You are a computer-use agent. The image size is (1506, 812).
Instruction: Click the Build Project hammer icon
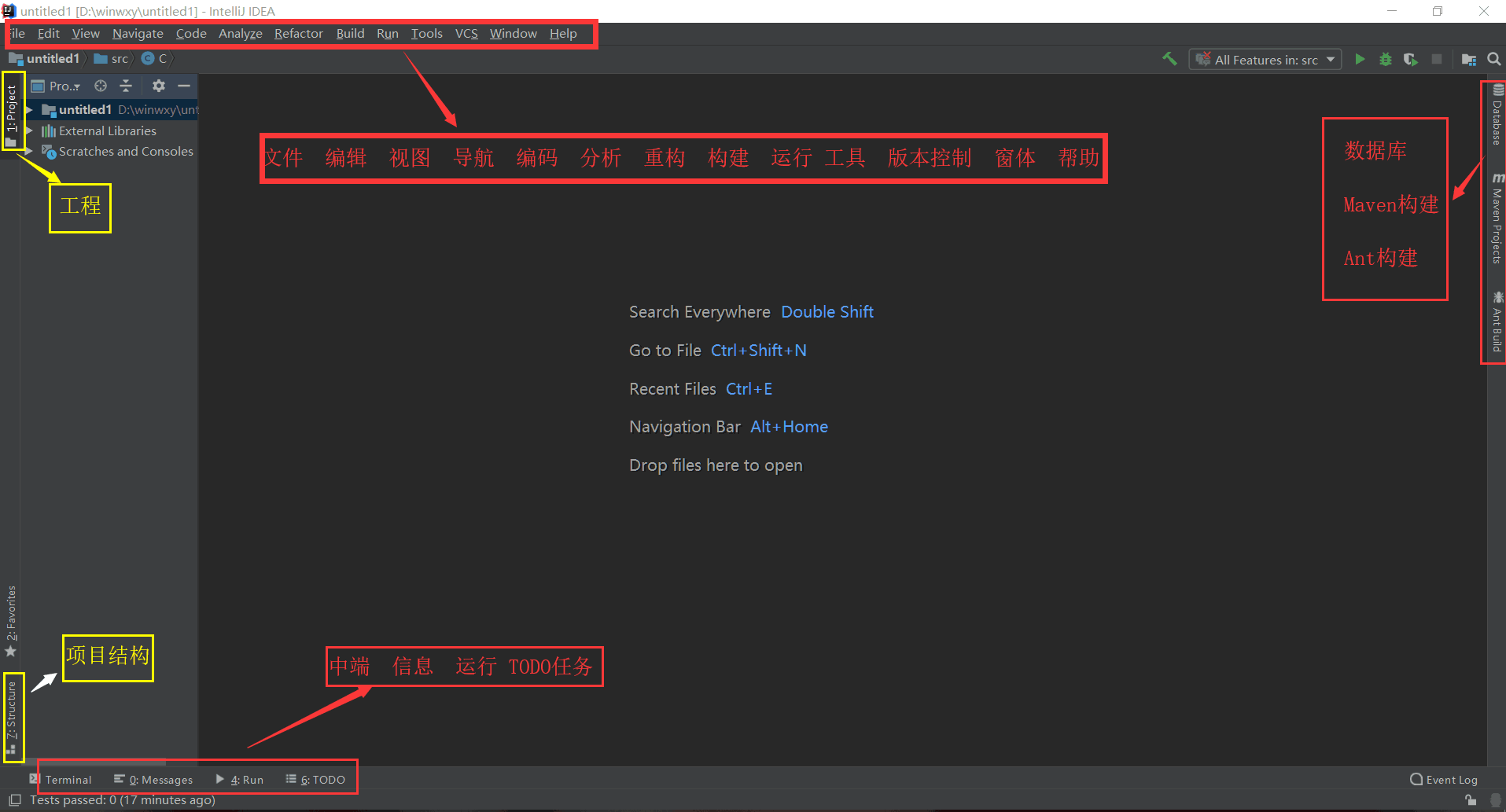1170,59
